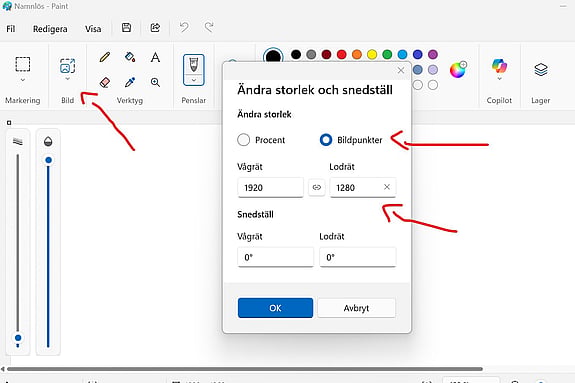Select the Procent radio button

(243, 140)
